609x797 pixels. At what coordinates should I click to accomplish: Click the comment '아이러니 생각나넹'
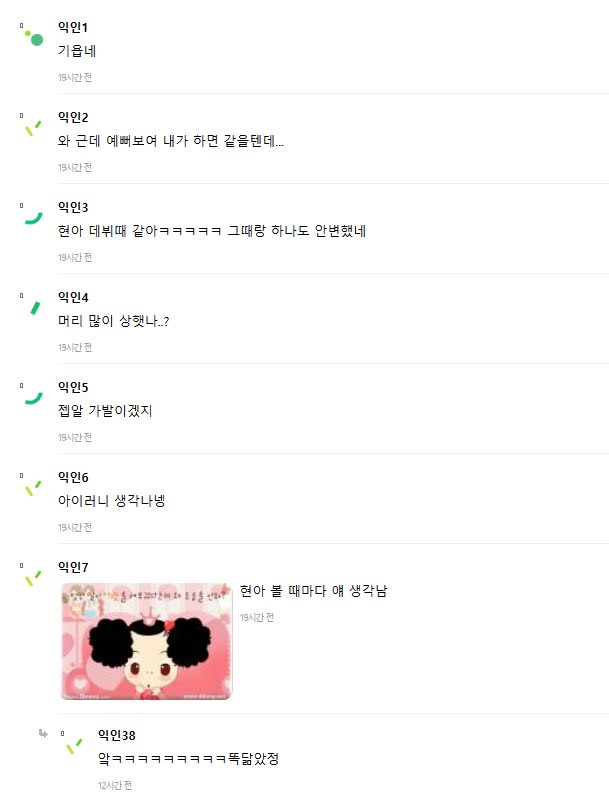[111, 501]
